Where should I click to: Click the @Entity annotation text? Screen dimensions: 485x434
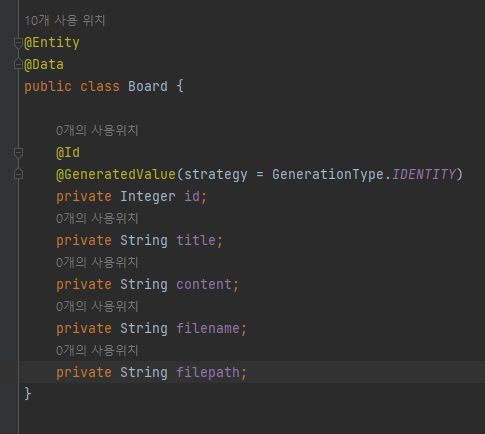click(x=52, y=43)
